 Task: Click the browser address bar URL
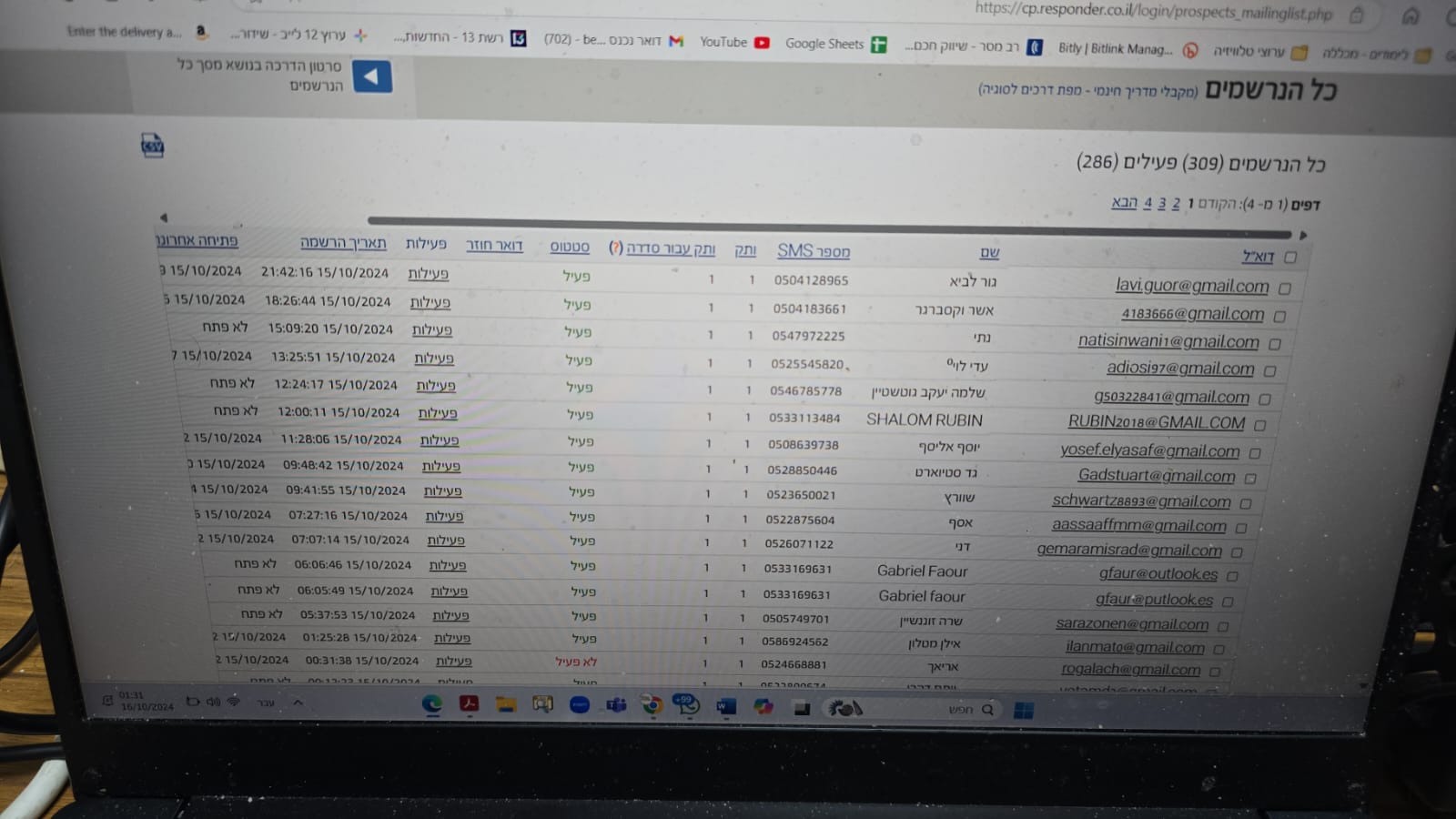point(1152,13)
